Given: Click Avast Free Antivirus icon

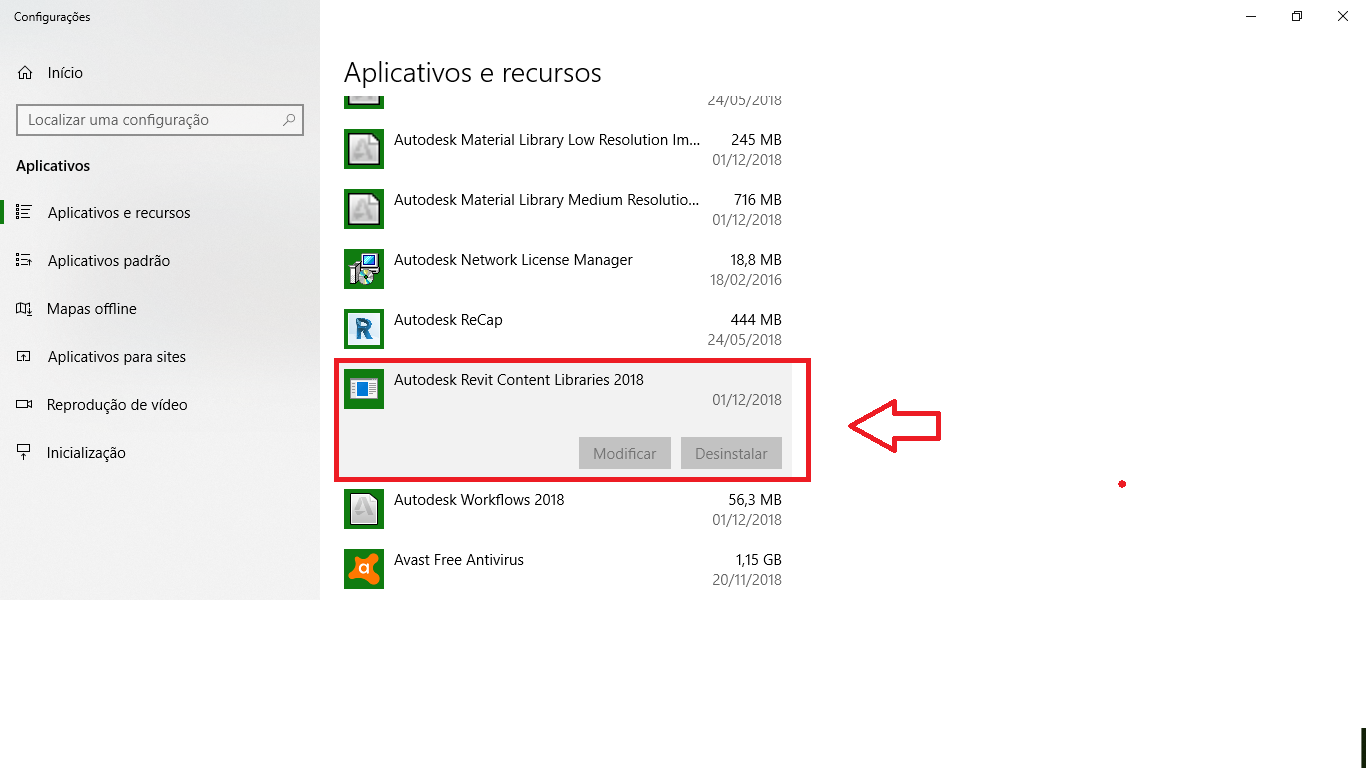Looking at the screenshot, I should pos(364,570).
